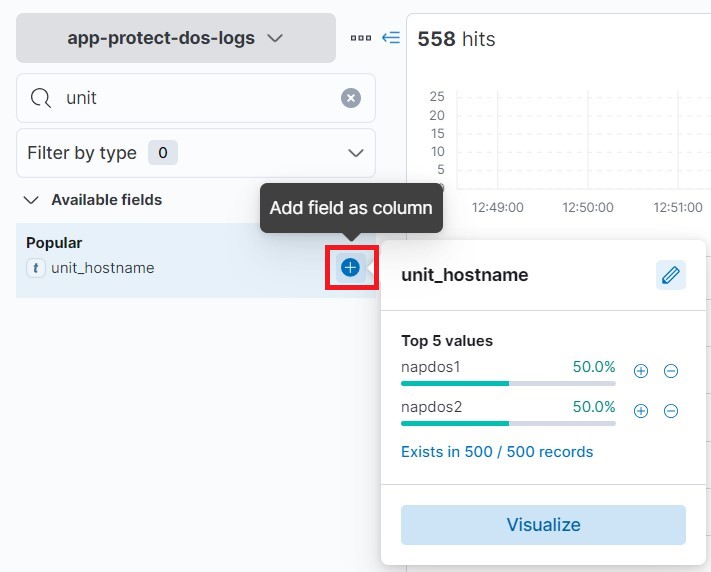Click the napdos1 percentage bar
Image resolution: width=711 pixels, height=572 pixels.
[x=508, y=384]
